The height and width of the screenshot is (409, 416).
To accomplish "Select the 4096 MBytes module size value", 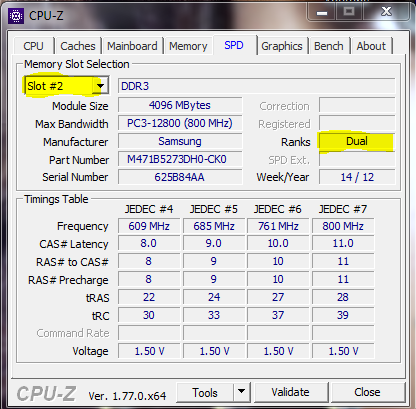I will pos(180,105).
